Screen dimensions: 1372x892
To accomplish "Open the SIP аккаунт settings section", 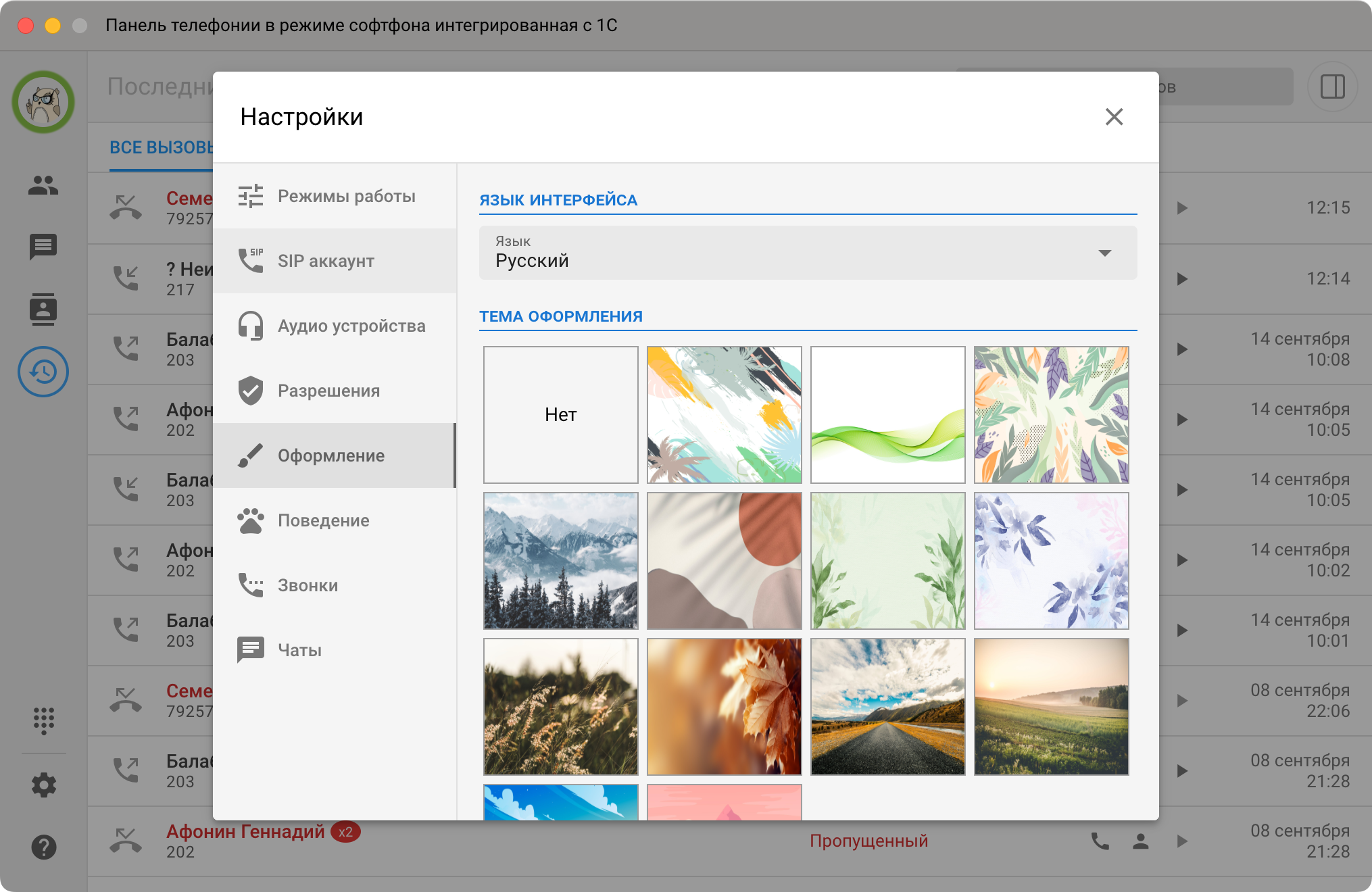I will point(335,261).
